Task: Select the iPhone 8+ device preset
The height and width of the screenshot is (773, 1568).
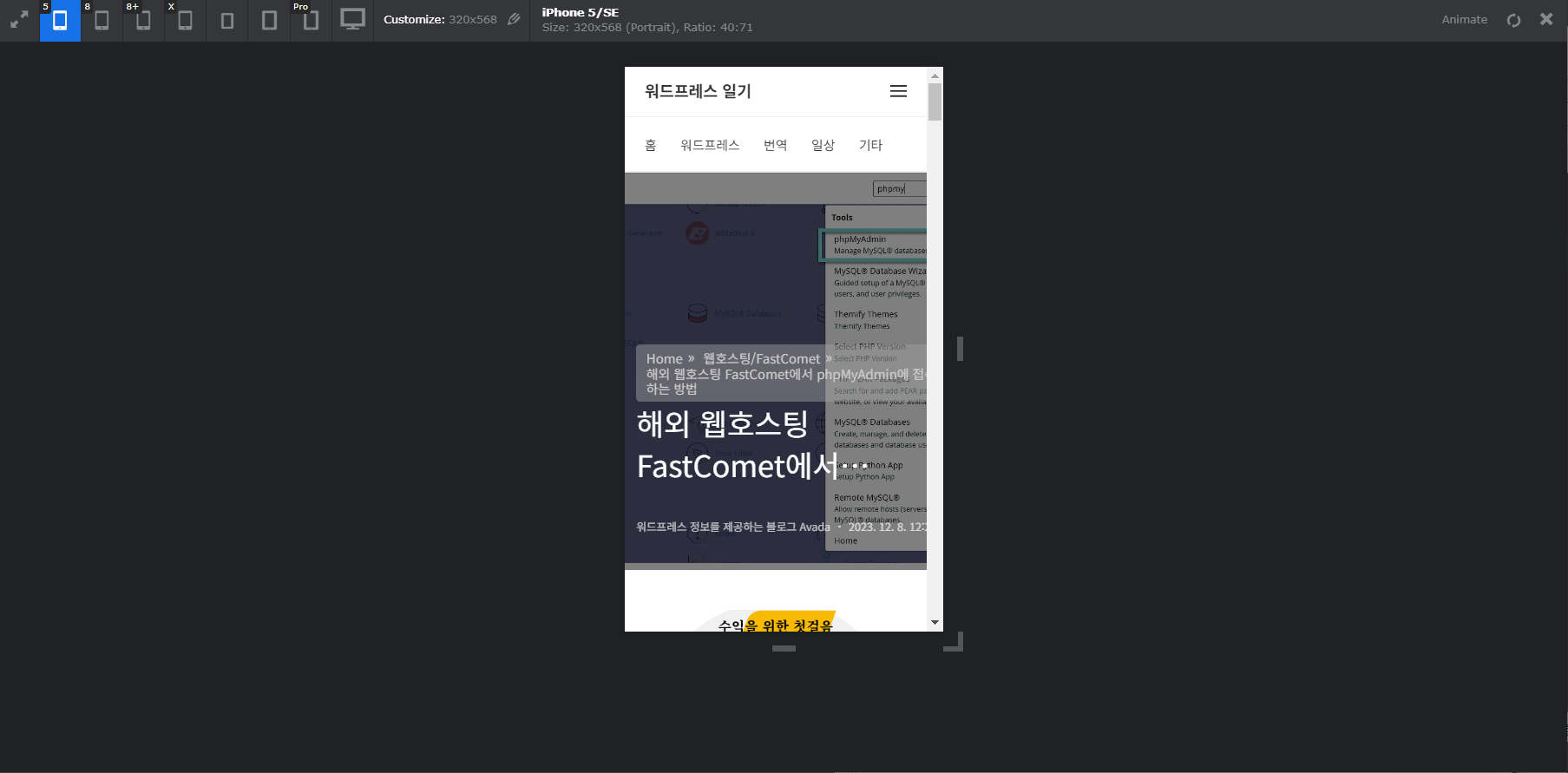Action: pos(143,20)
